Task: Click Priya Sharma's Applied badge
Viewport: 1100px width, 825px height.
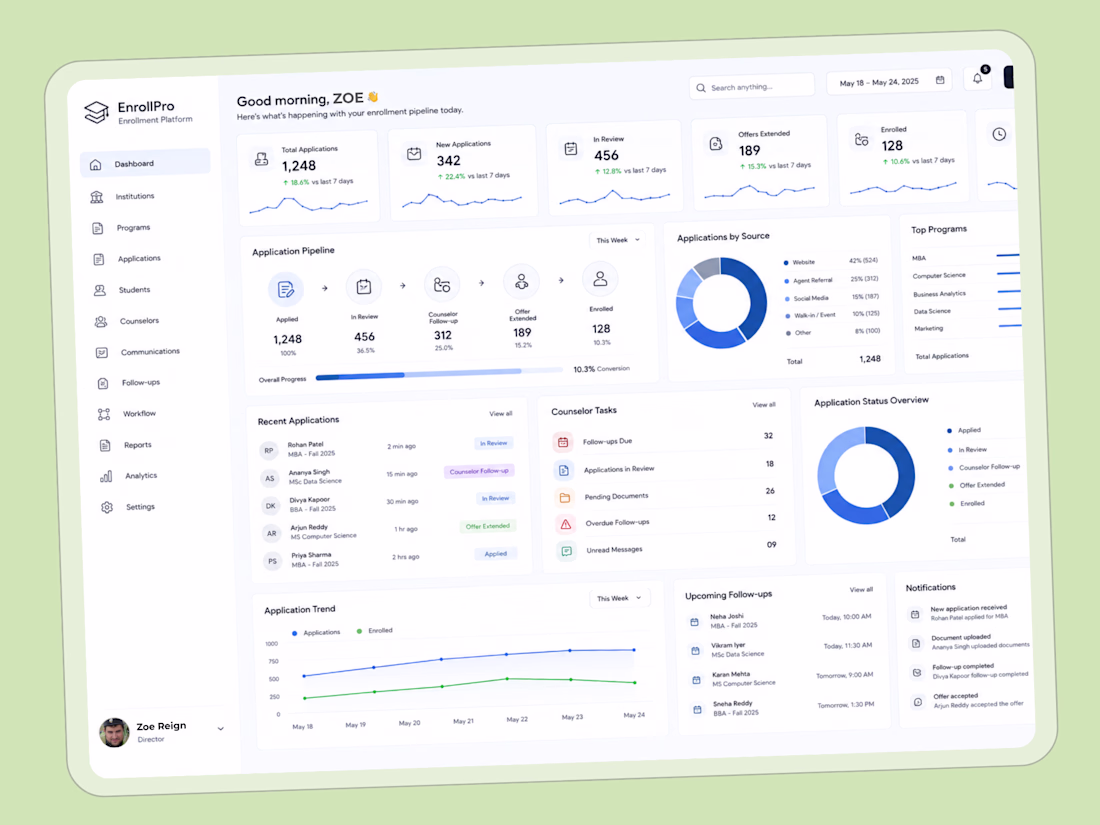Action: coord(495,554)
